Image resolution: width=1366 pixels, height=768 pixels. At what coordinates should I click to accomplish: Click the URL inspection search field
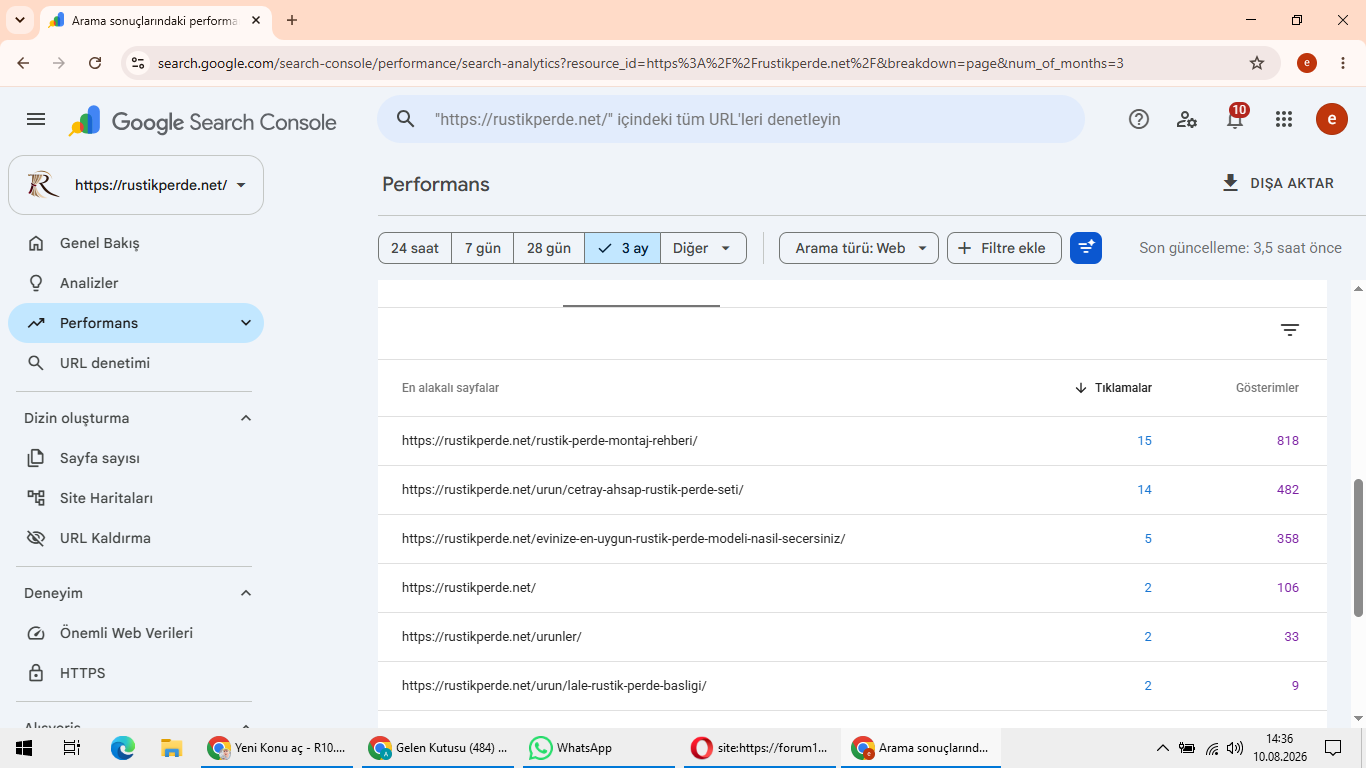coord(731,120)
